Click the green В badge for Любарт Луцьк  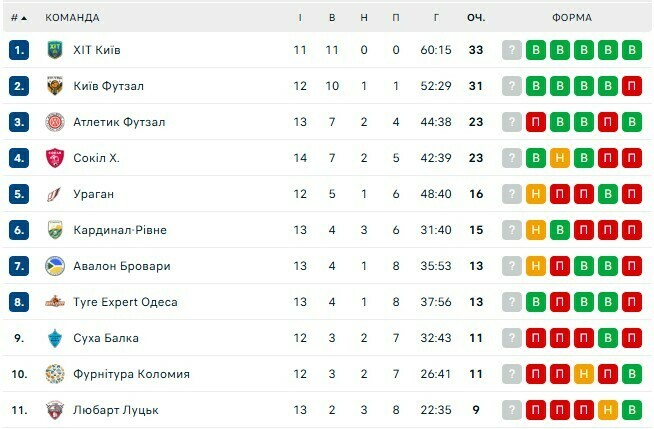[x=631, y=410]
